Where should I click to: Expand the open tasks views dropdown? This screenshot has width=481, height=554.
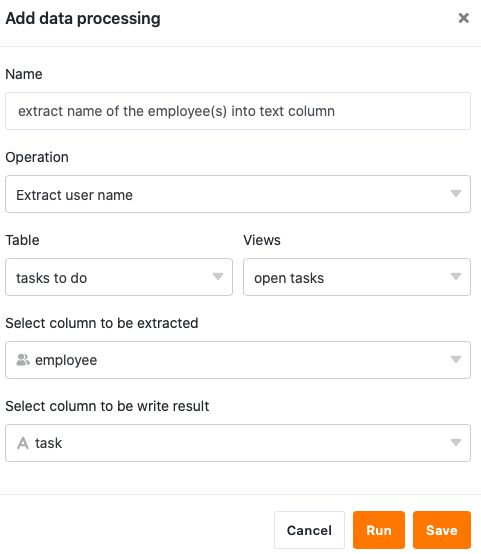click(x=357, y=277)
